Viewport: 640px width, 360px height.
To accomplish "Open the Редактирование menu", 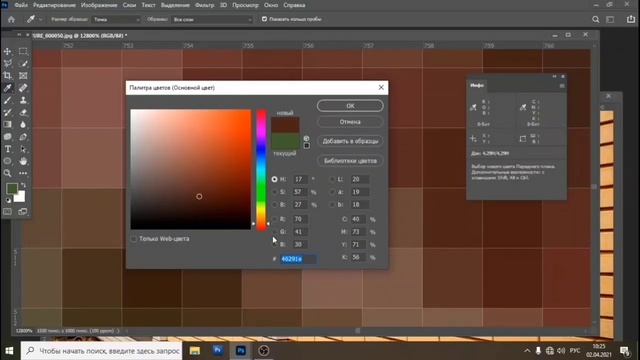I will pyautogui.click(x=54, y=5).
